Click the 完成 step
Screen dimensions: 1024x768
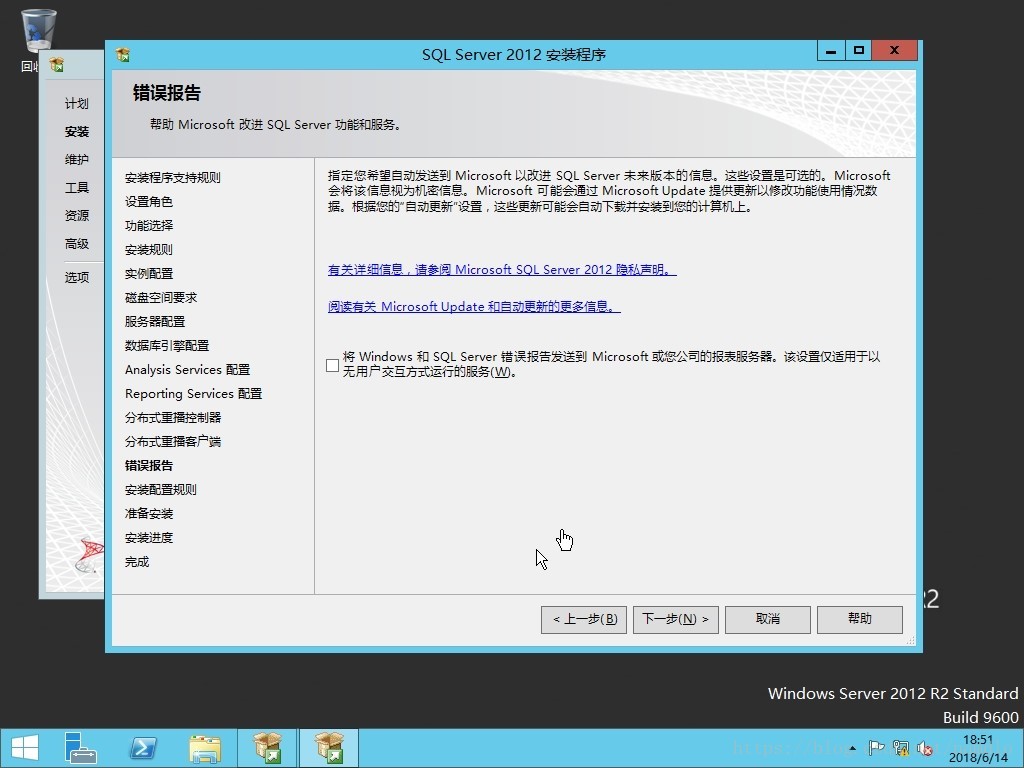136,562
